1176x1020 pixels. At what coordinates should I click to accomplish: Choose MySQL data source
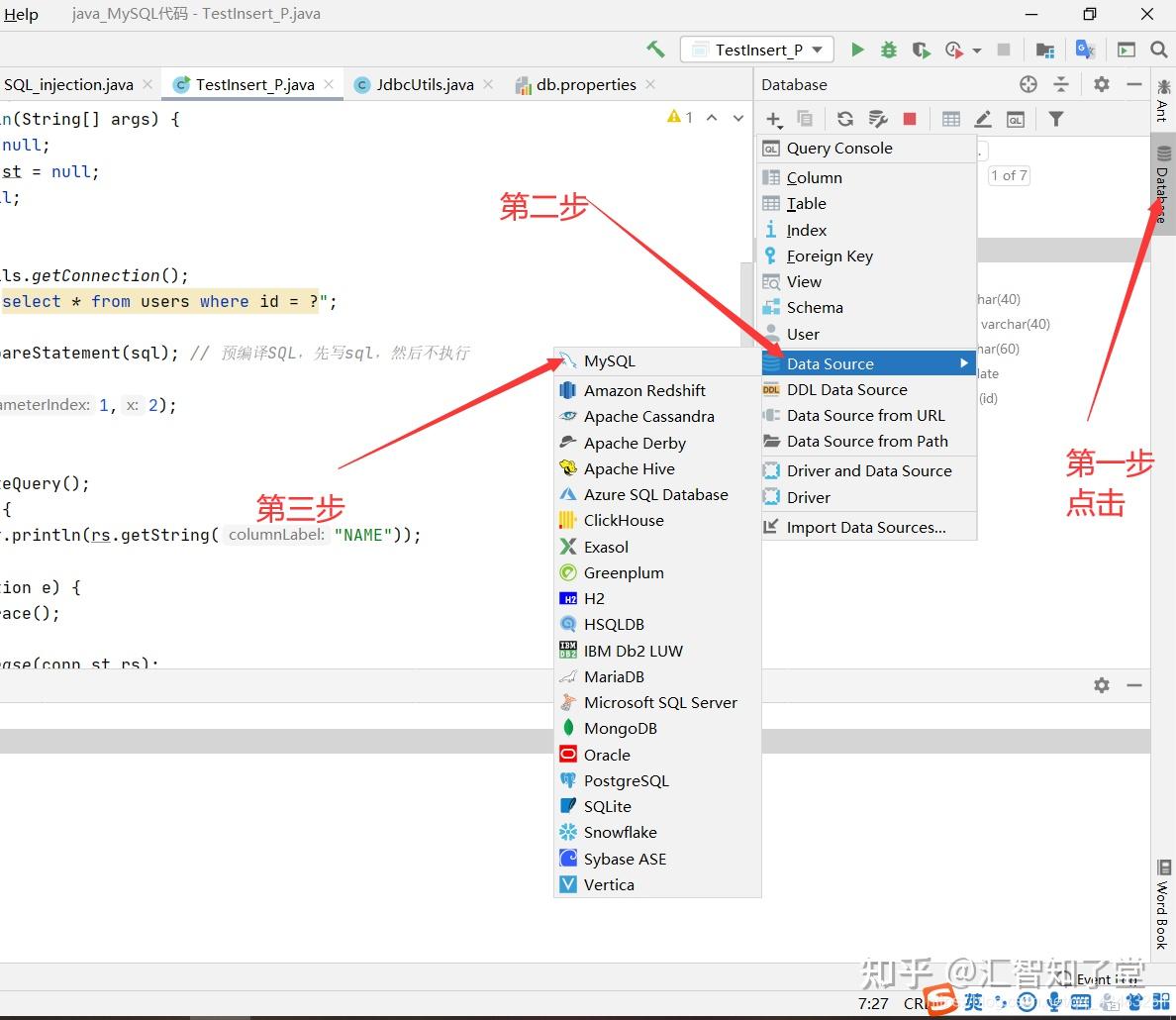point(657,361)
